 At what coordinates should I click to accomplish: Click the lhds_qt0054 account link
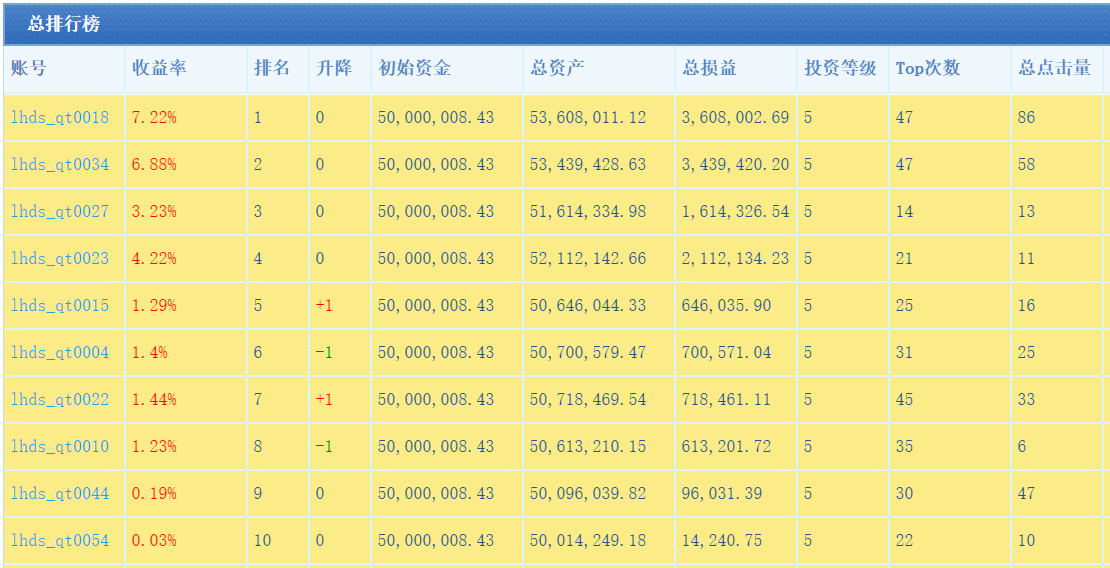[60, 541]
